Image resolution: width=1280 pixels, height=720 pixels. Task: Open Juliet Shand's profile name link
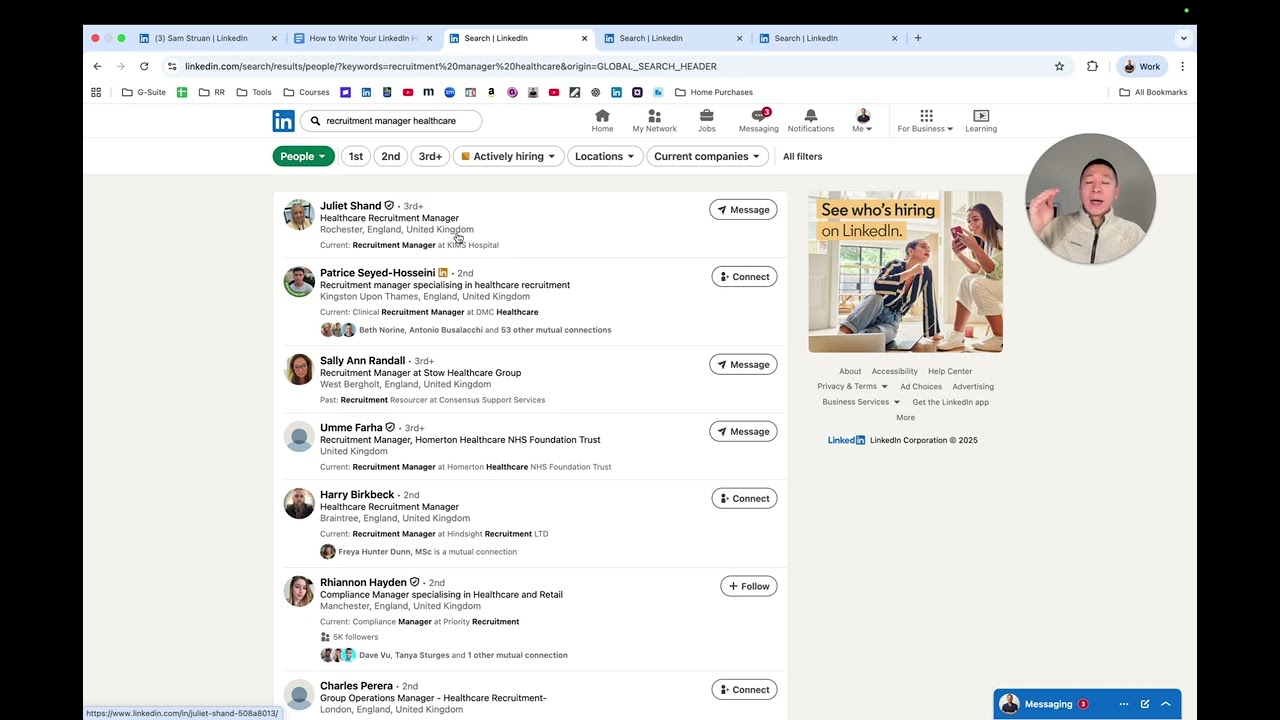pos(350,206)
